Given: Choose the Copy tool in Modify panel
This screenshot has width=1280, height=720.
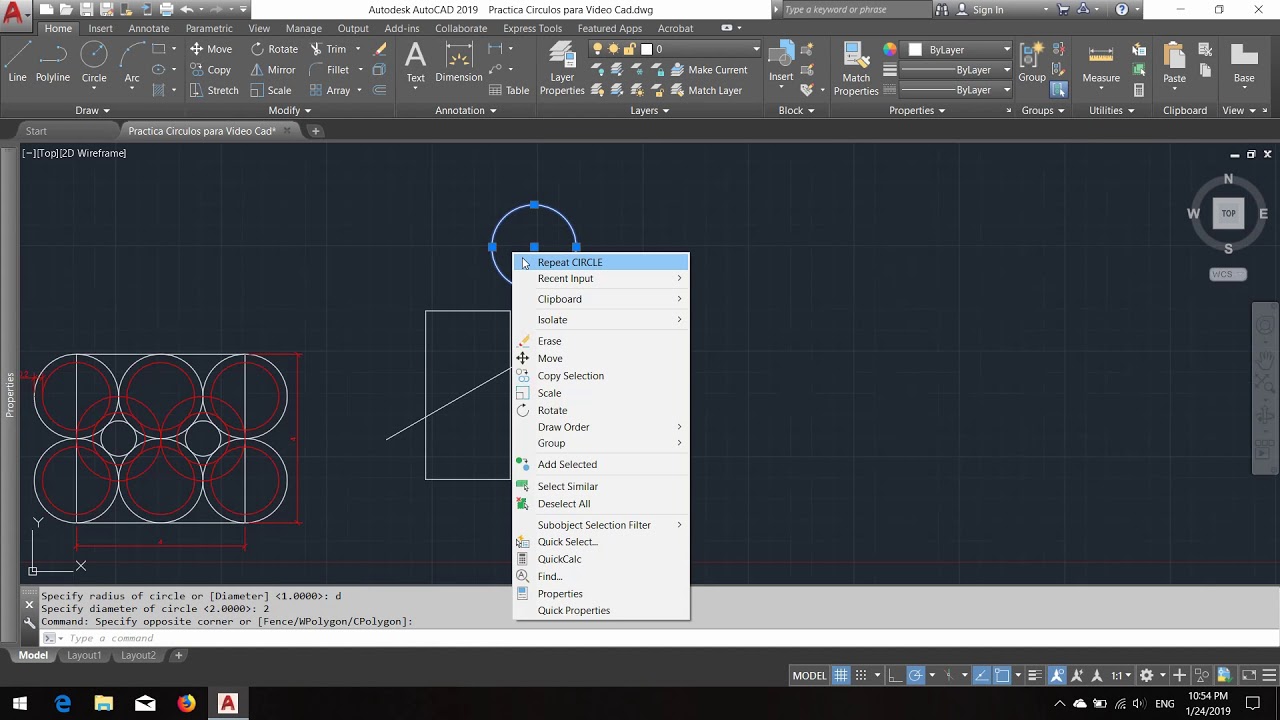Looking at the screenshot, I should (211, 70).
